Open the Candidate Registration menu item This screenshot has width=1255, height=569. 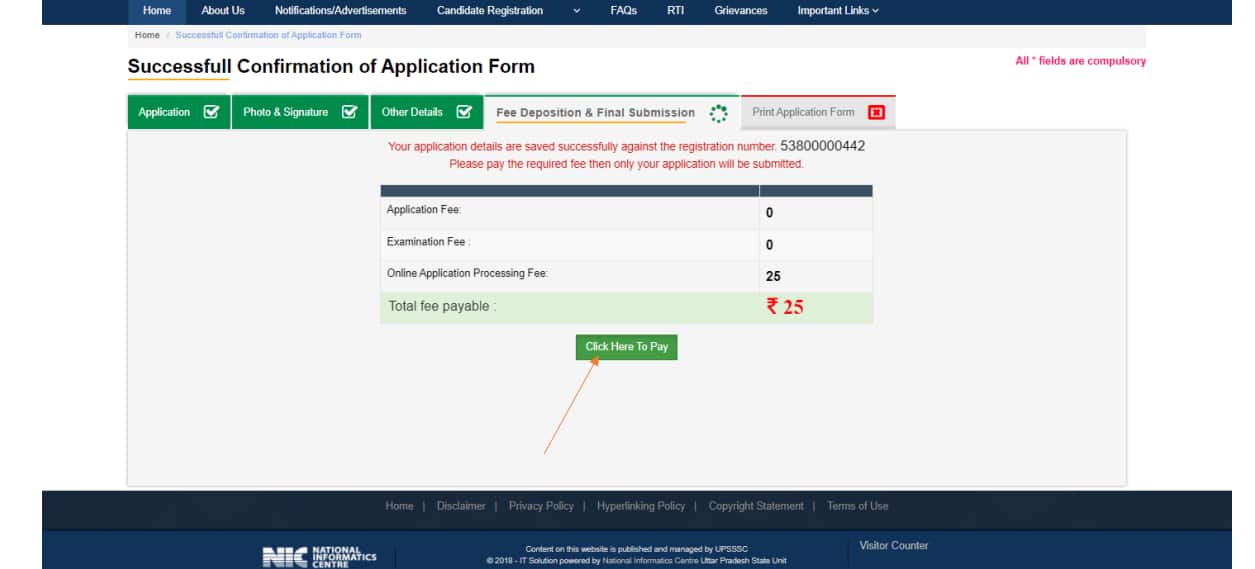pos(490,11)
